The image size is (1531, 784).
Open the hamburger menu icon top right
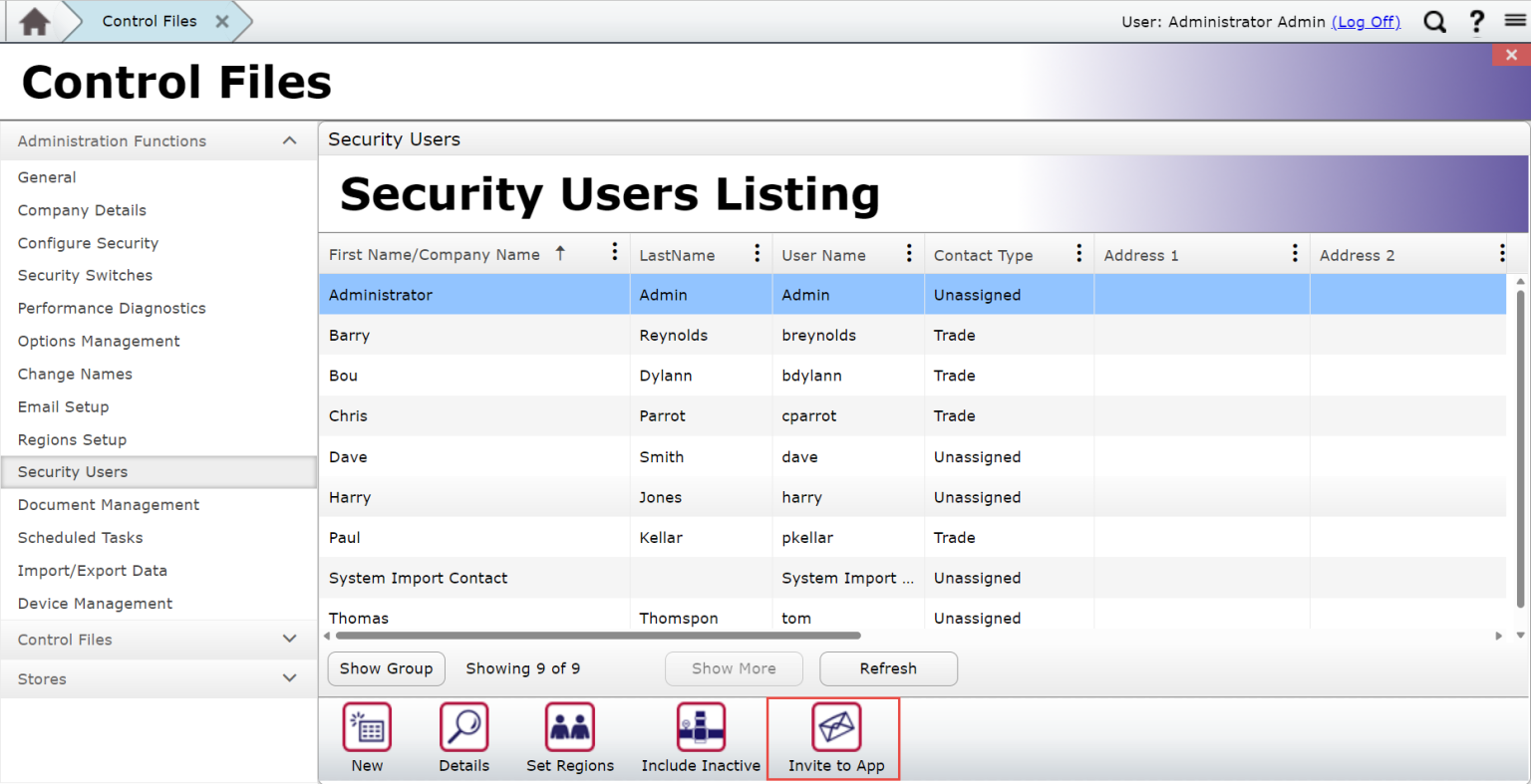tap(1515, 21)
